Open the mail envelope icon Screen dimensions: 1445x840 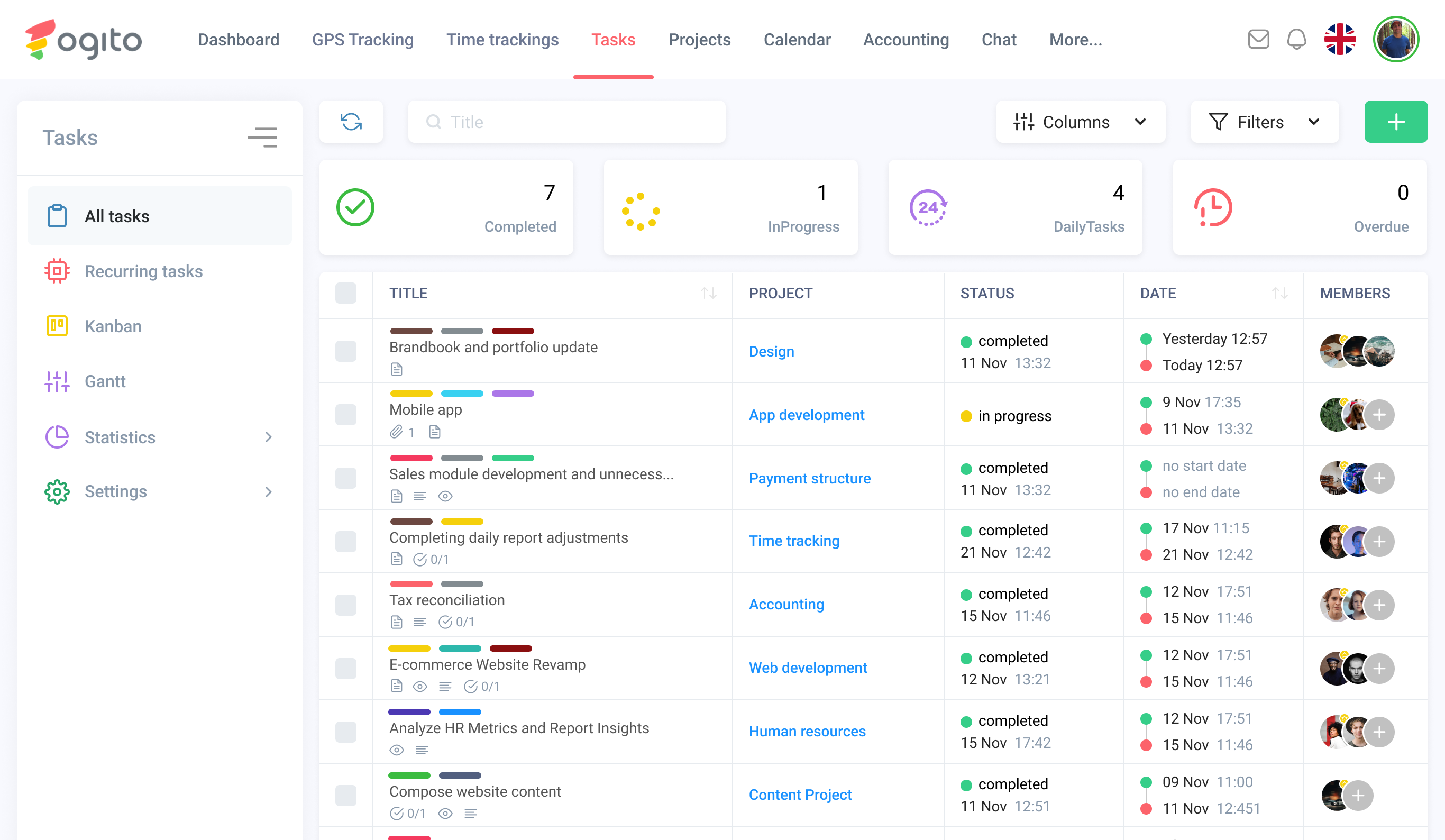(1258, 40)
